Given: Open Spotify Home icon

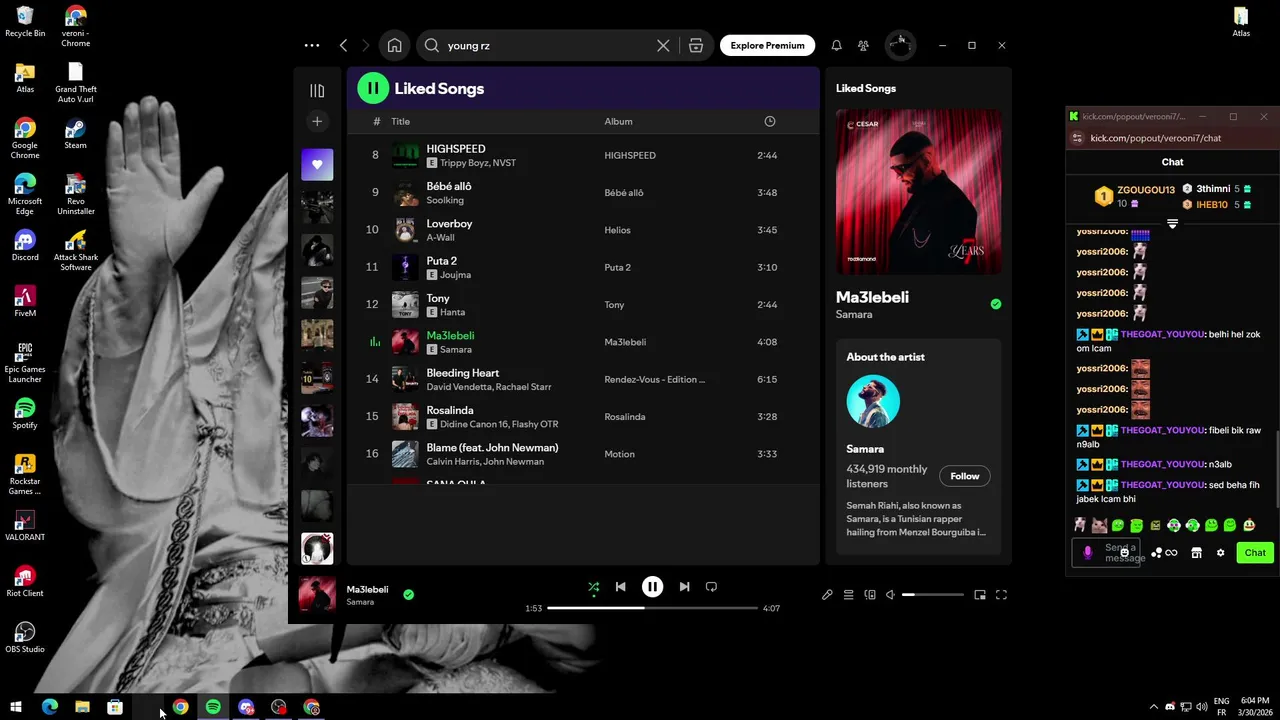Looking at the screenshot, I should 394,45.
